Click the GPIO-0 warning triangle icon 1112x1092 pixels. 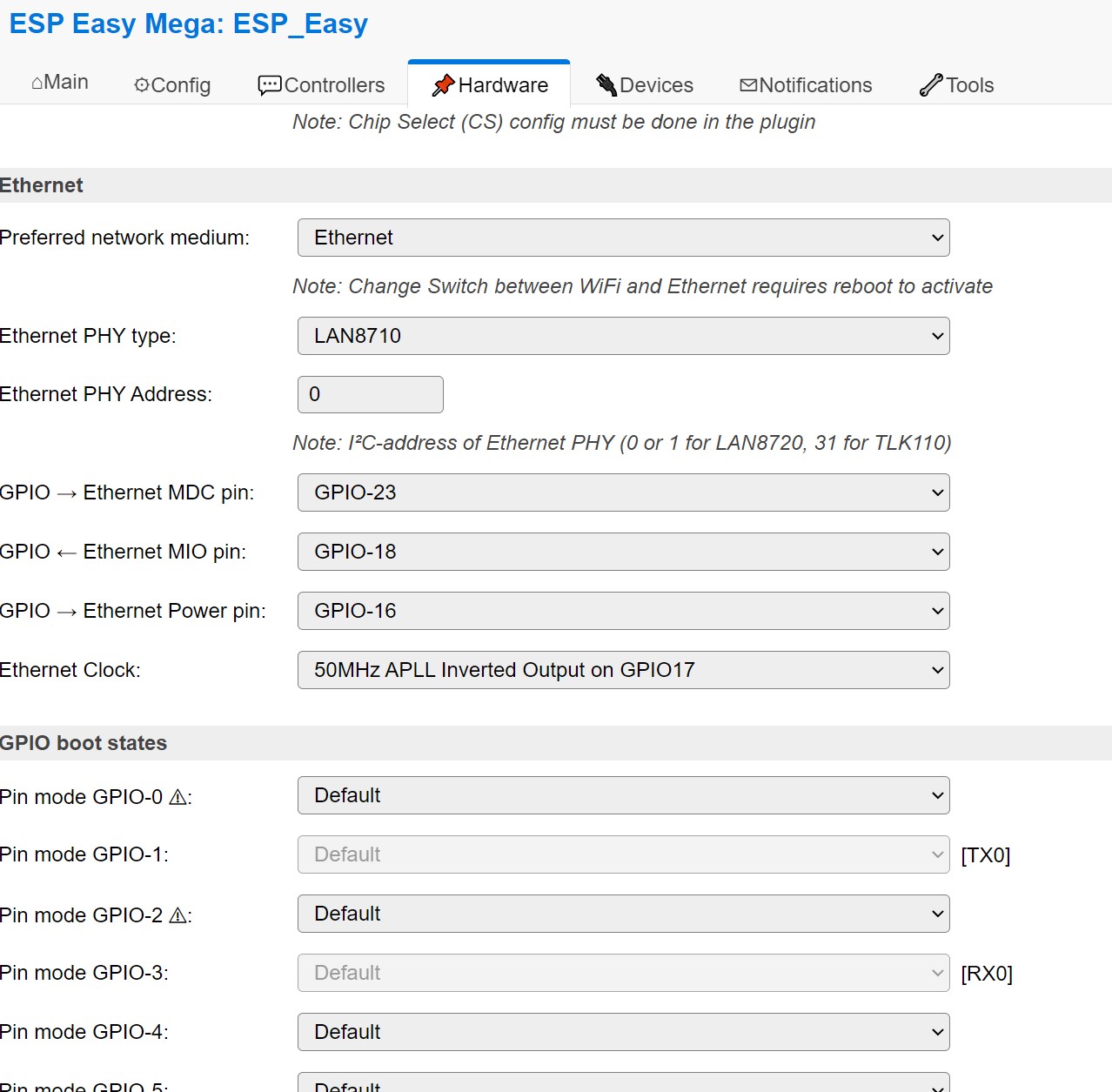point(178,797)
